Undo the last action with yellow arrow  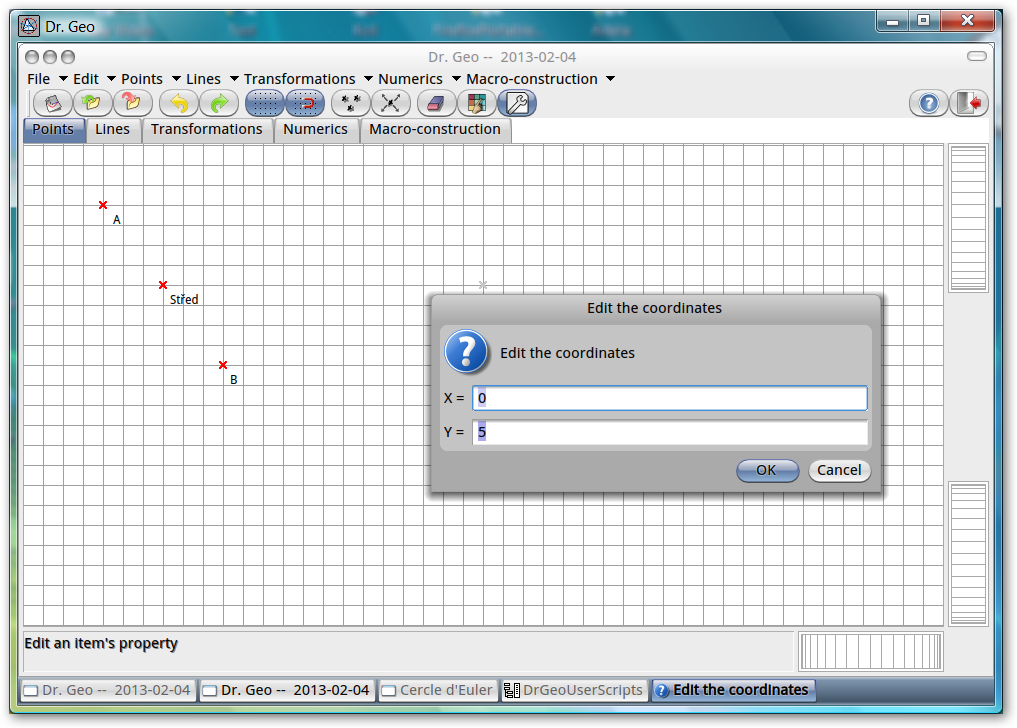pos(179,103)
